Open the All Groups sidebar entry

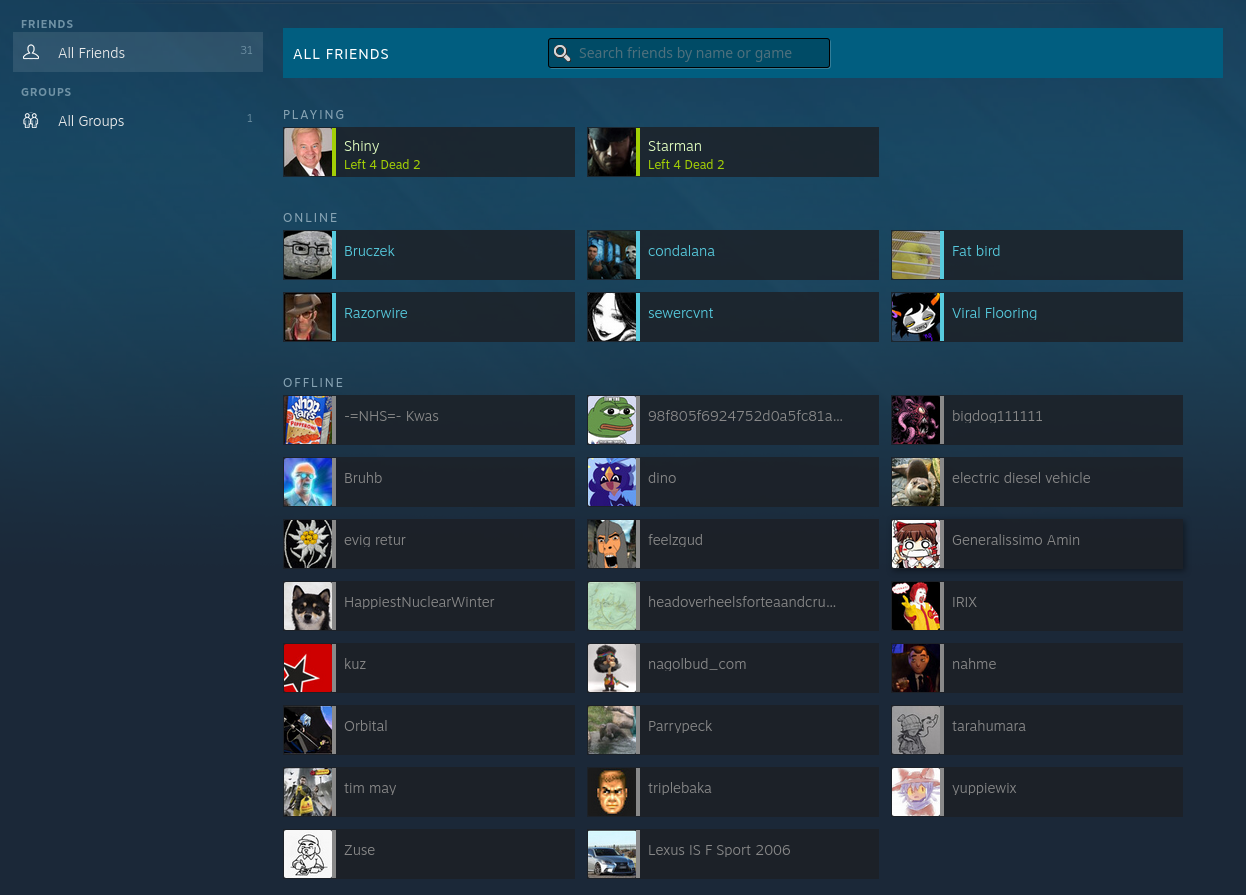coord(138,120)
